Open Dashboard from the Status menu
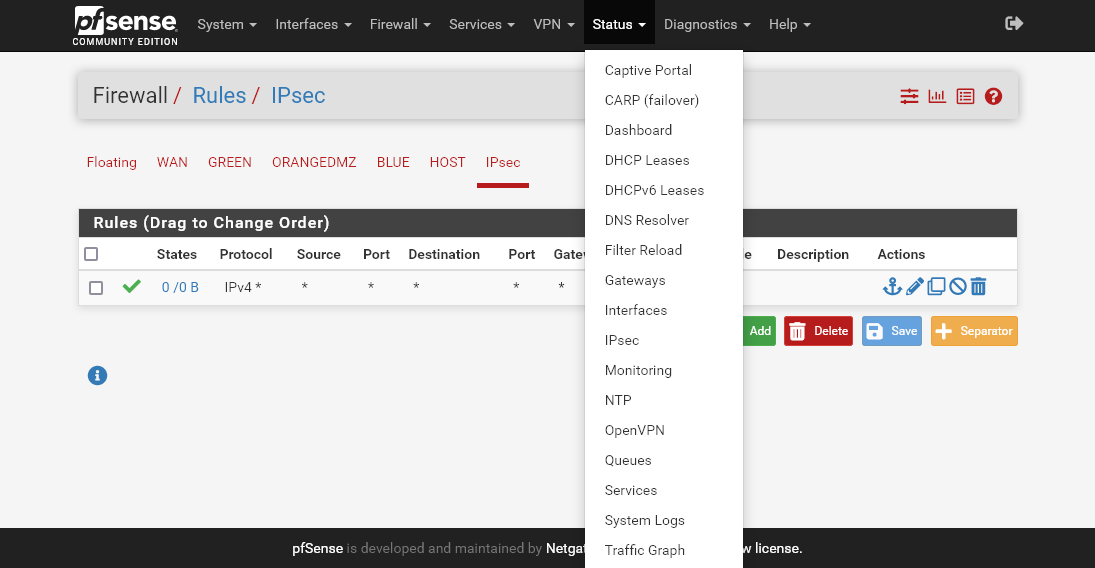1095x568 pixels. [663, 131]
